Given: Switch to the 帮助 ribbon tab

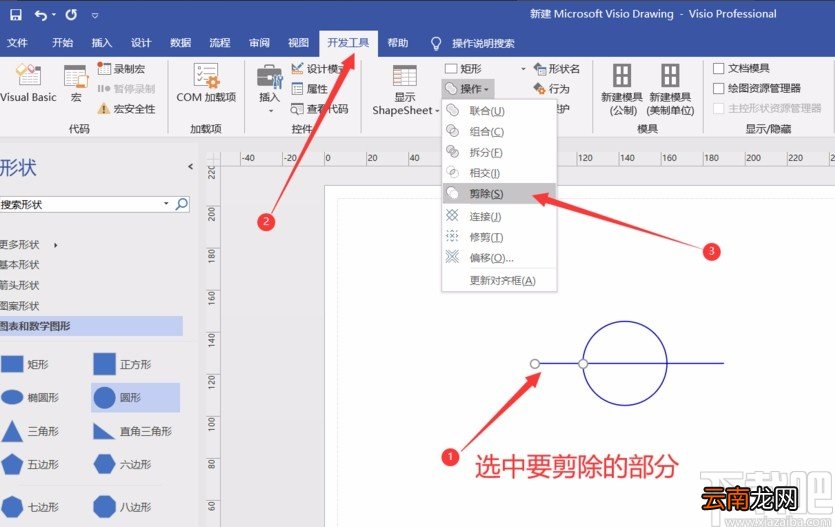Looking at the screenshot, I should [398, 43].
